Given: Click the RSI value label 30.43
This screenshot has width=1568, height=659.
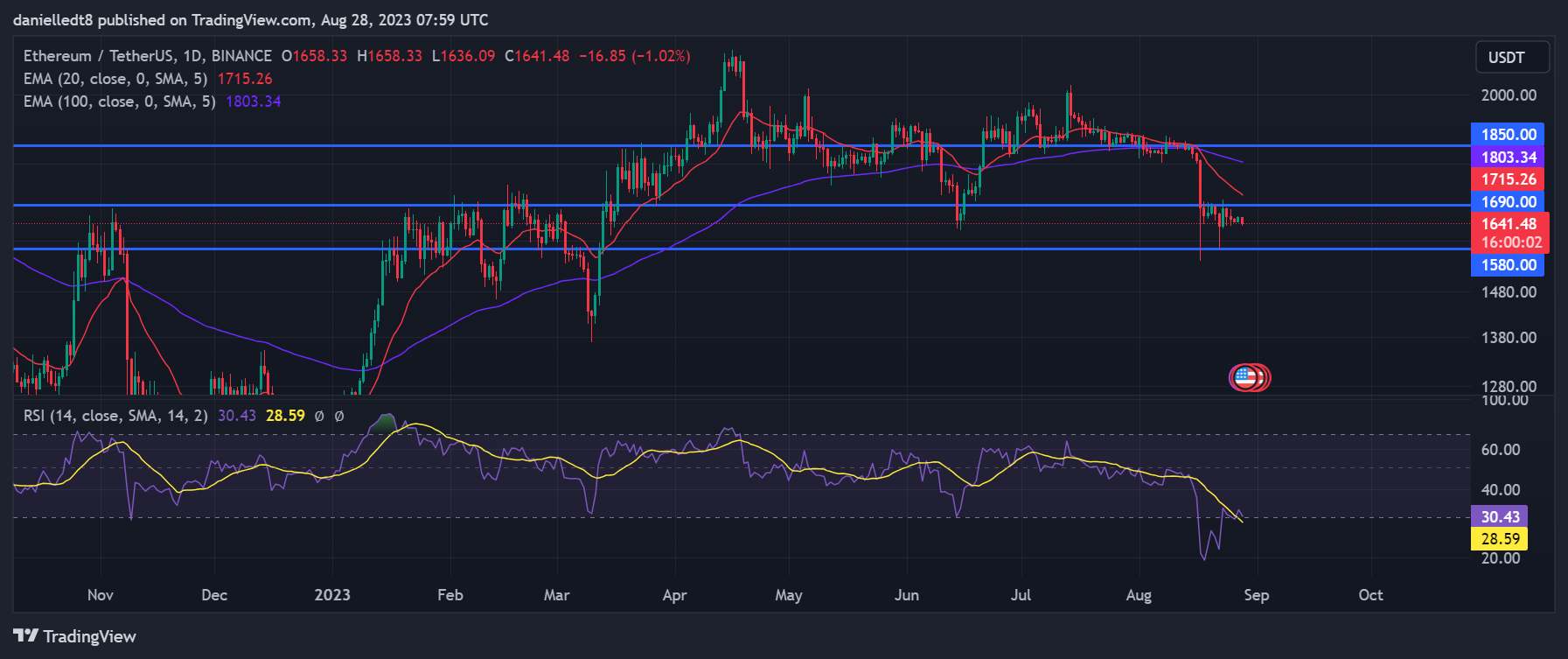Looking at the screenshot, I should click(1499, 516).
